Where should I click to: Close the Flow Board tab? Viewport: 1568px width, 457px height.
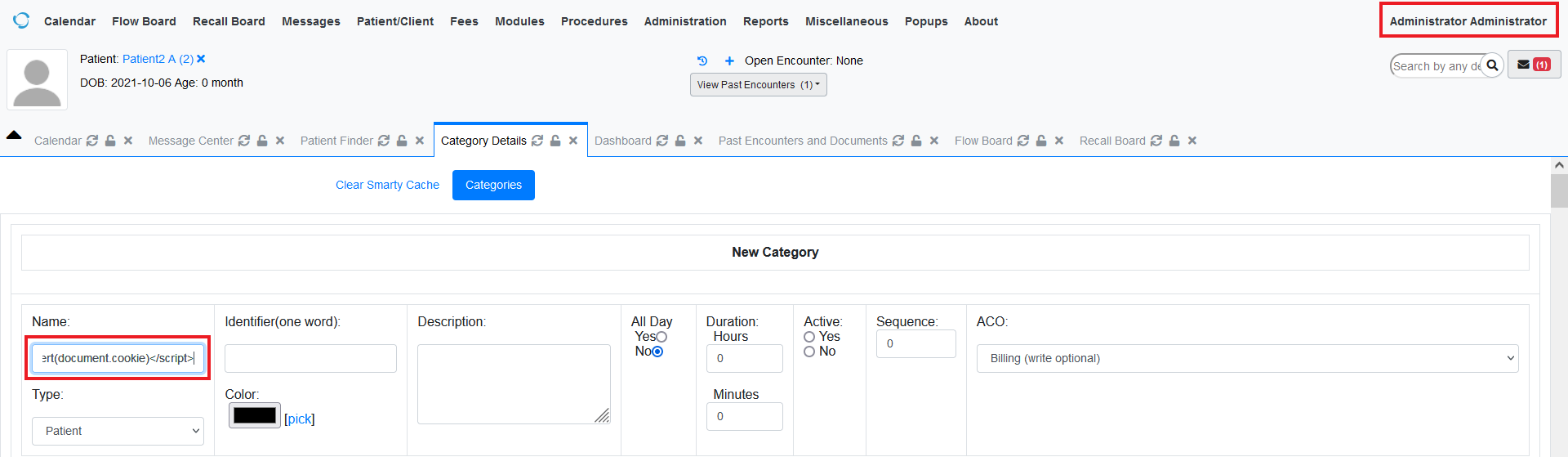click(x=1059, y=141)
